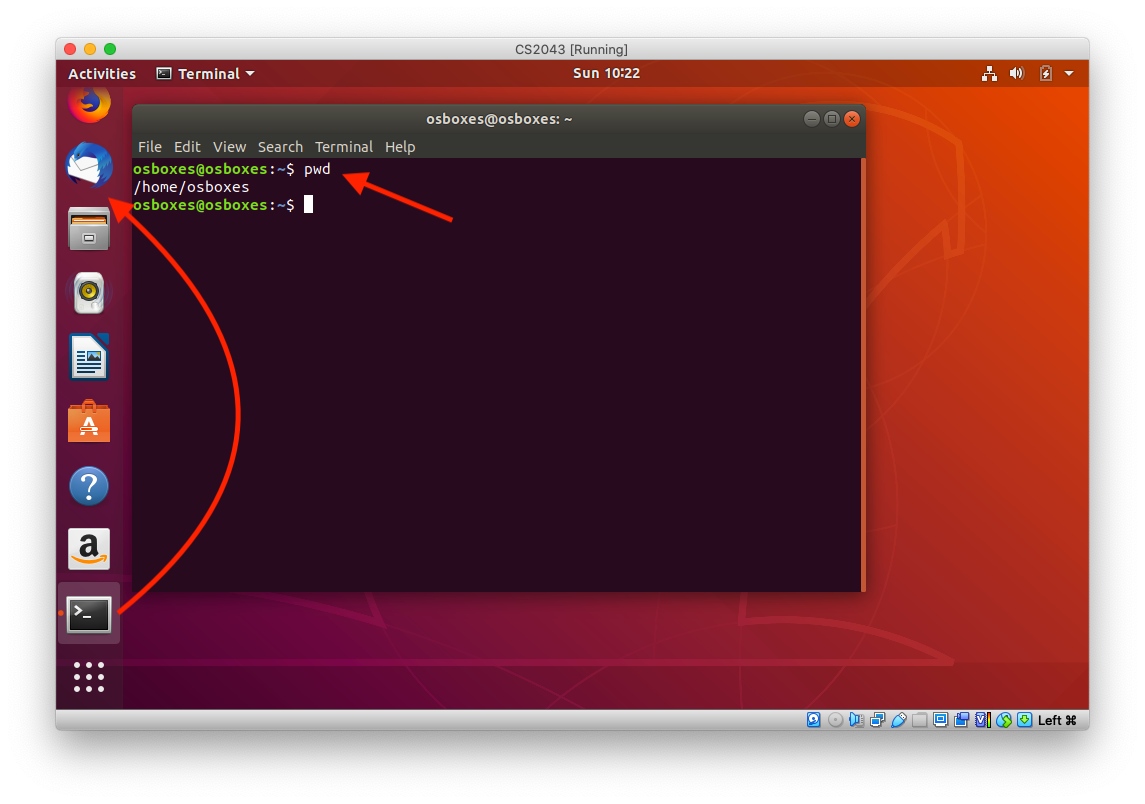
Task: Click the volume speaker icon in top bar
Action: pyautogui.click(x=1017, y=74)
